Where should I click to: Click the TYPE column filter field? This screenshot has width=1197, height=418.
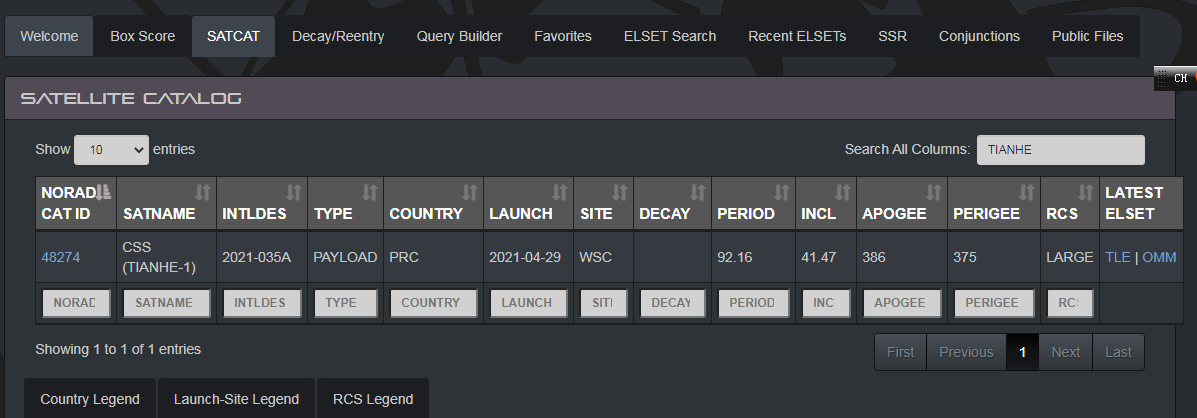pos(345,303)
